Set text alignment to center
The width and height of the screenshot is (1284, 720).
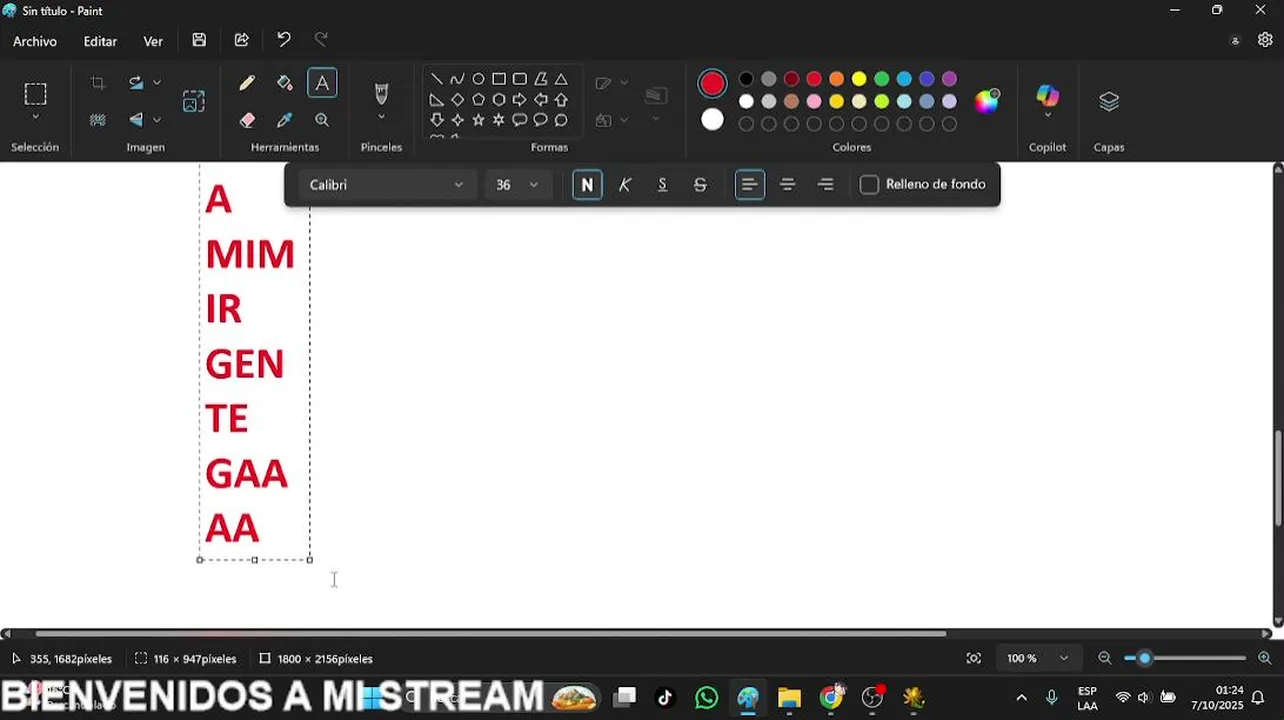pyautogui.click(x=788, y=185)
